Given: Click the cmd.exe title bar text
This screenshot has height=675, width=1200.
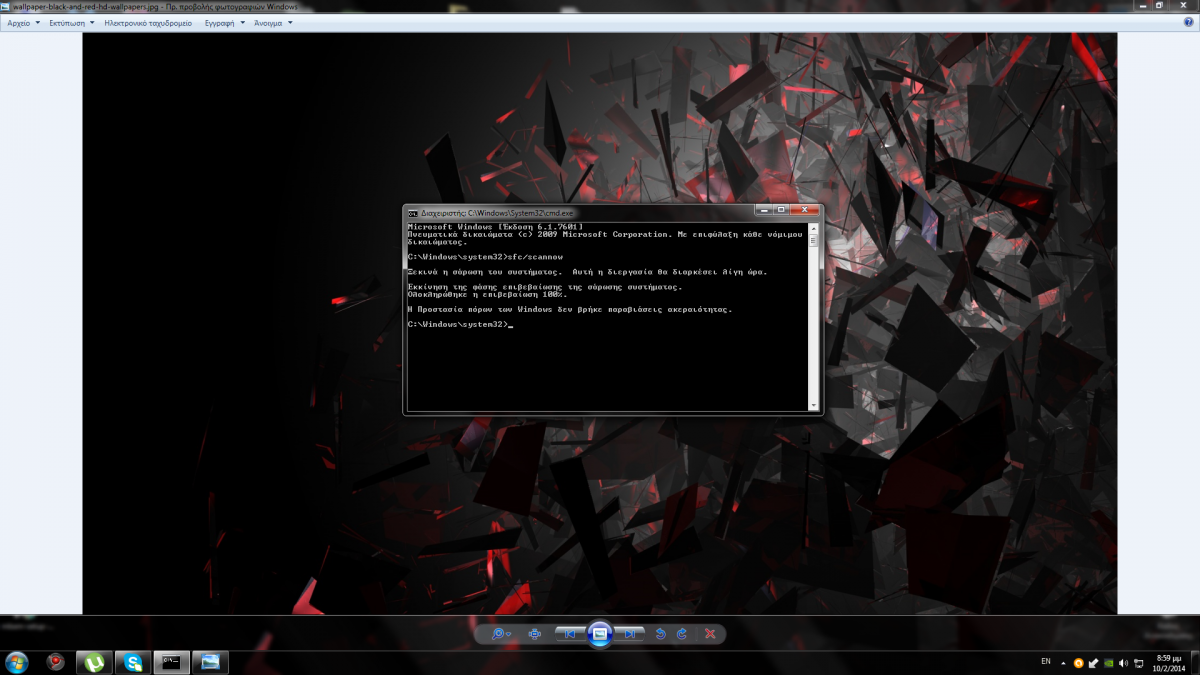Looking at the screenshot, I should pos(498,213).
